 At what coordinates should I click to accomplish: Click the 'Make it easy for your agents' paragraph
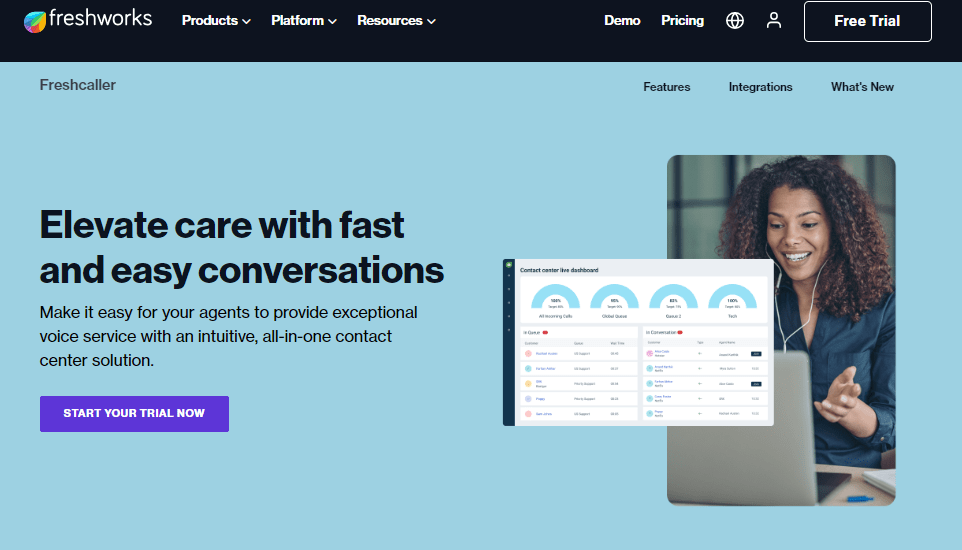228,336
